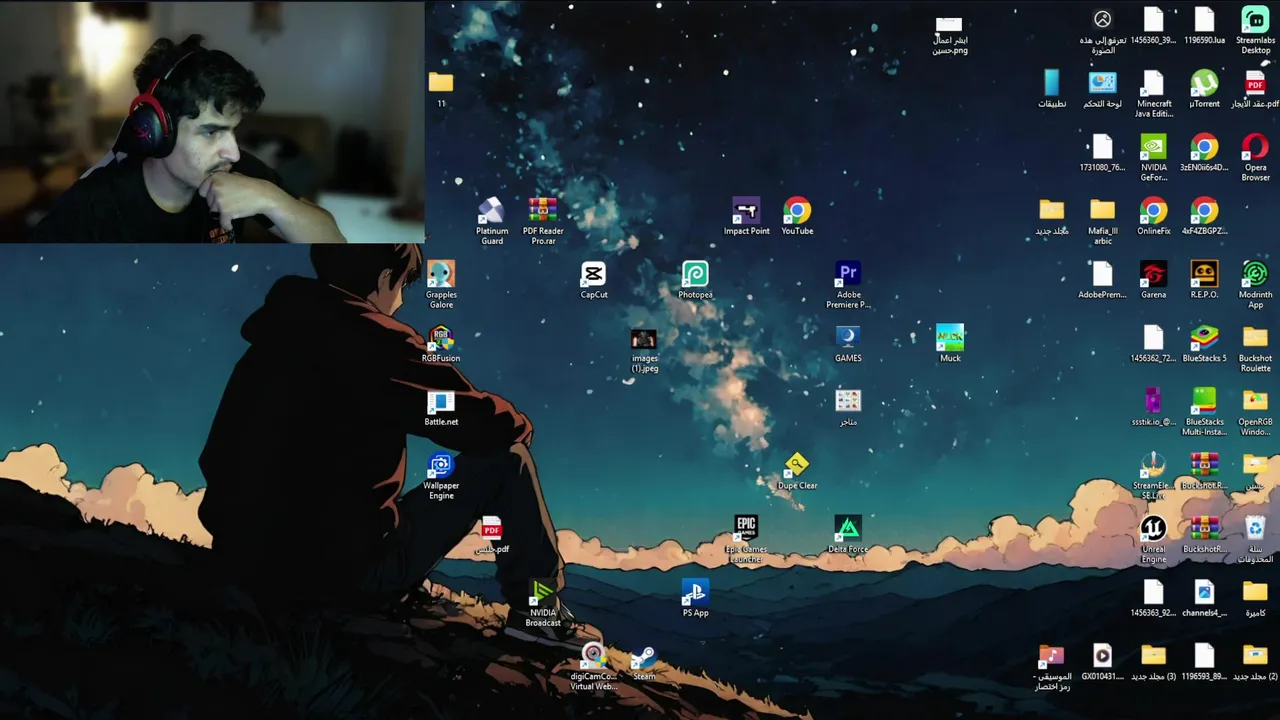Open the Recycle Bin (سلة المحذوفات)
The height and width of the screenshot is (720, 1280).
click(1255, 540)
